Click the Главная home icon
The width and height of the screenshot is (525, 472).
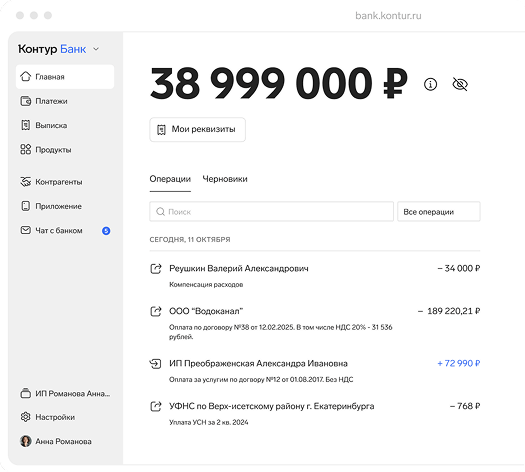pyautogui.click(x=26, y=77)
